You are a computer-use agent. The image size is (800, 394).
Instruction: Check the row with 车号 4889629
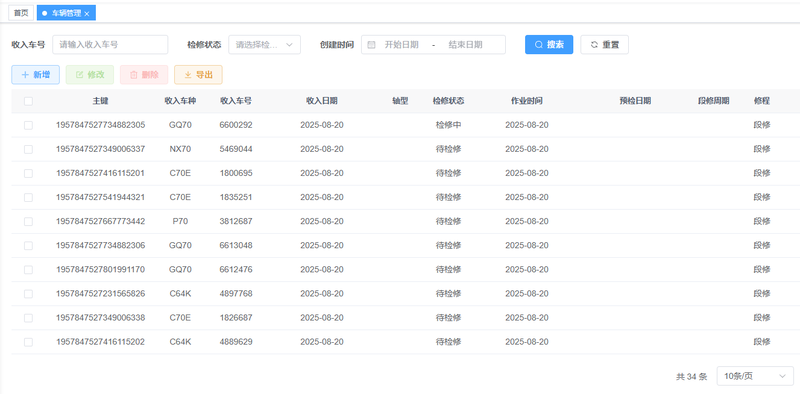coord(28,342)
